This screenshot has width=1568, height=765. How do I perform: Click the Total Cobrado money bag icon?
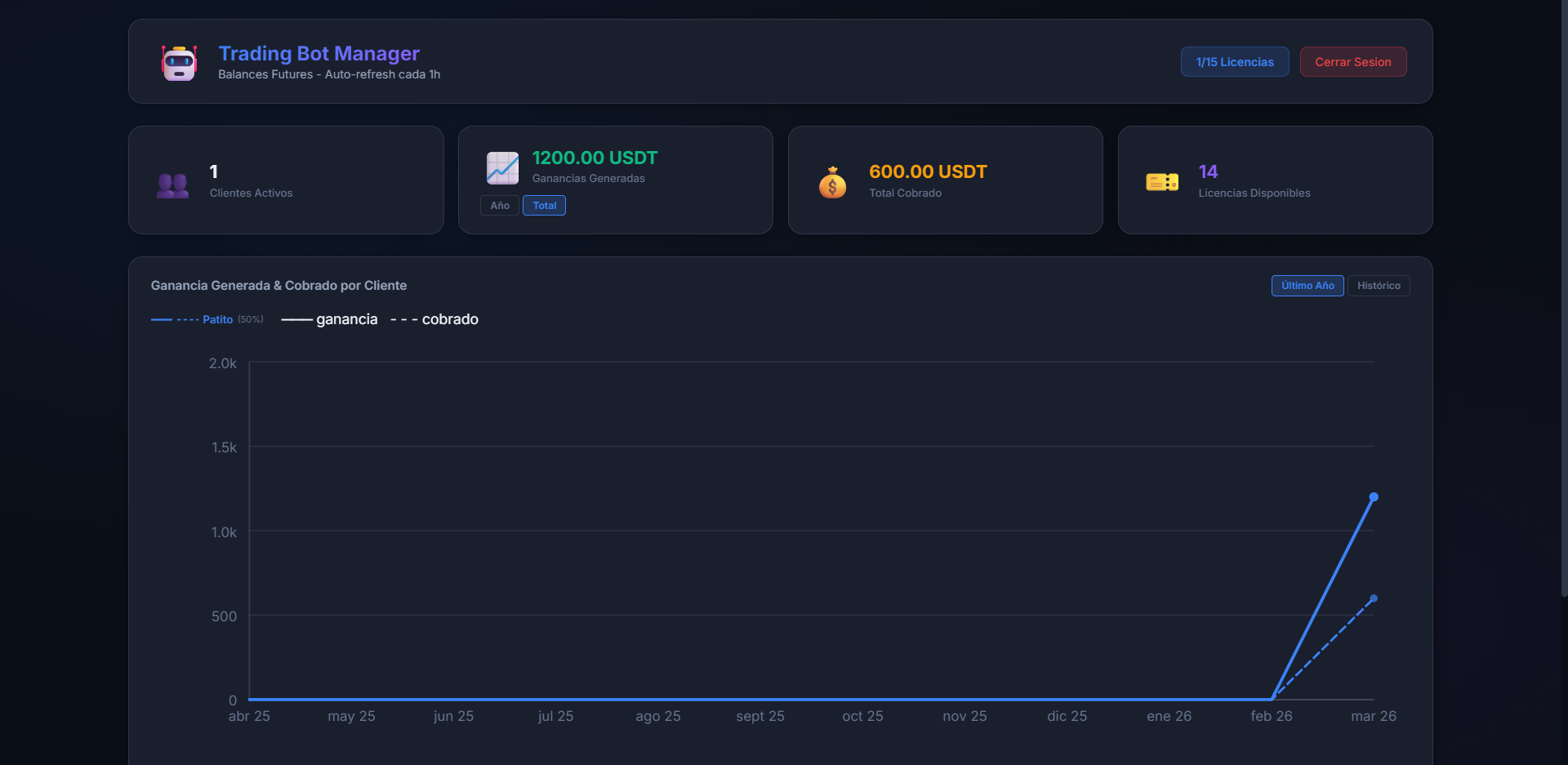[831, 181]
